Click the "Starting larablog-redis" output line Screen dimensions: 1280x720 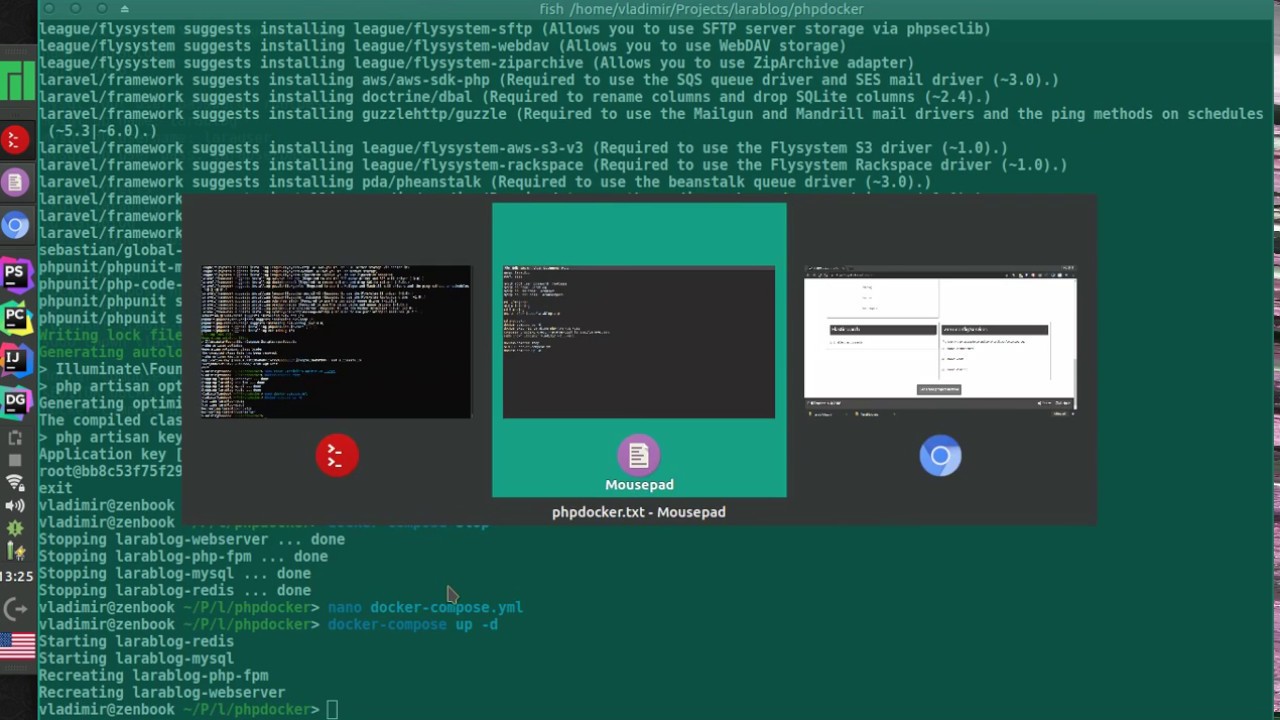pyautogui.click(x=136, y=642)
